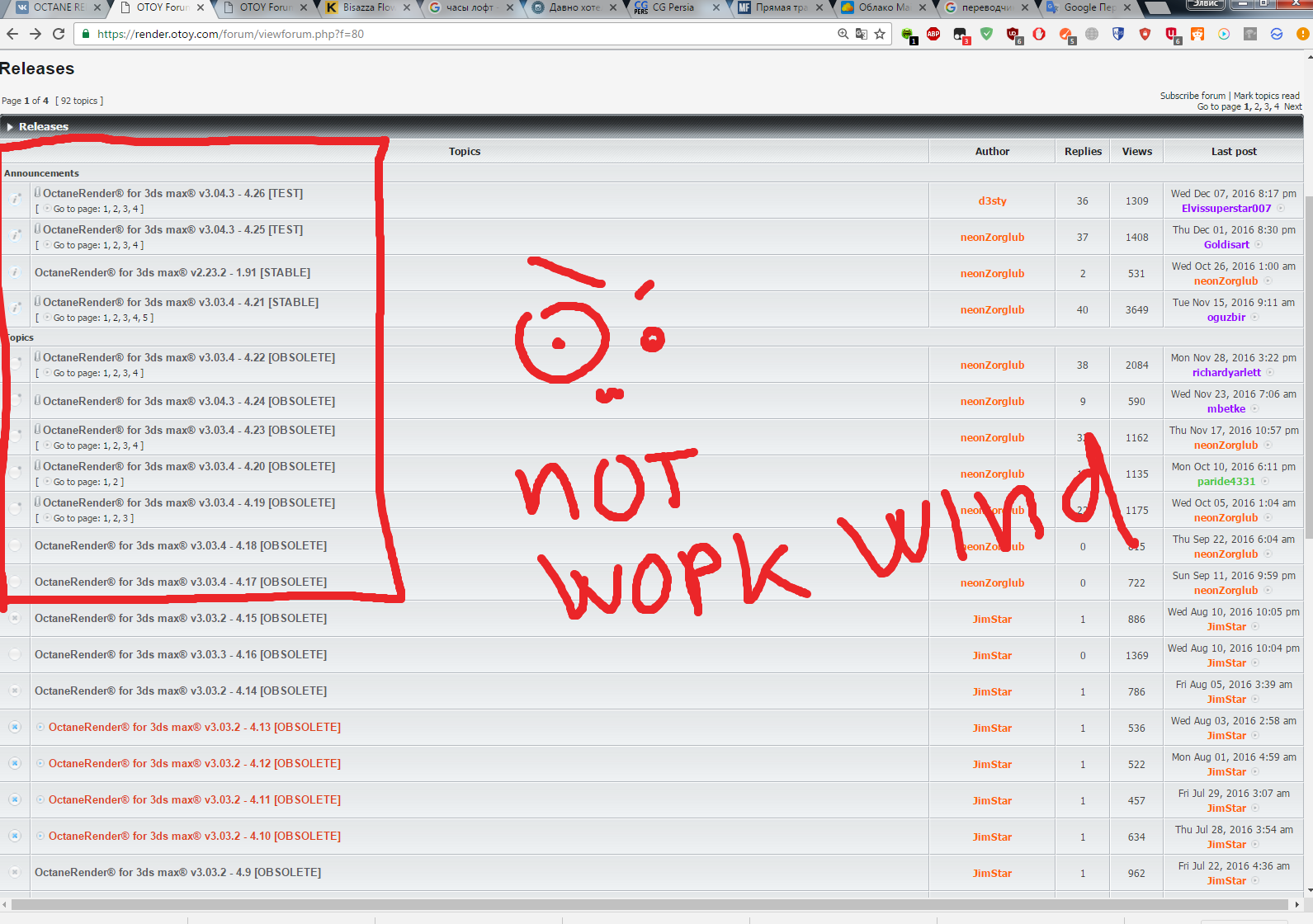Image resolution: width=1313 pixels, height=924 pixels.
Task: Click Subscribe forum link
Action: click(1193, 96)
